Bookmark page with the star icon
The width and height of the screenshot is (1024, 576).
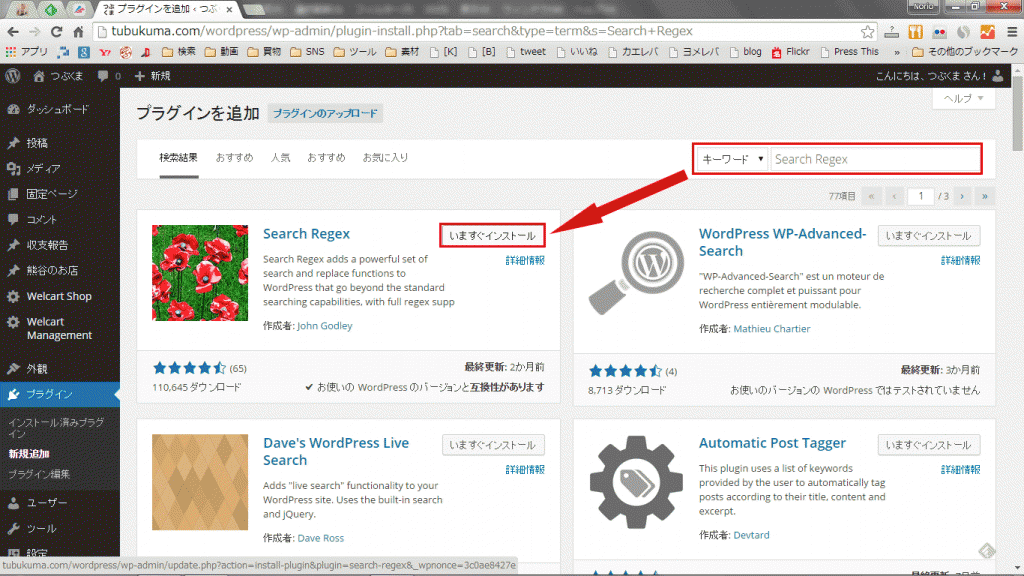(x=870, y=31)
